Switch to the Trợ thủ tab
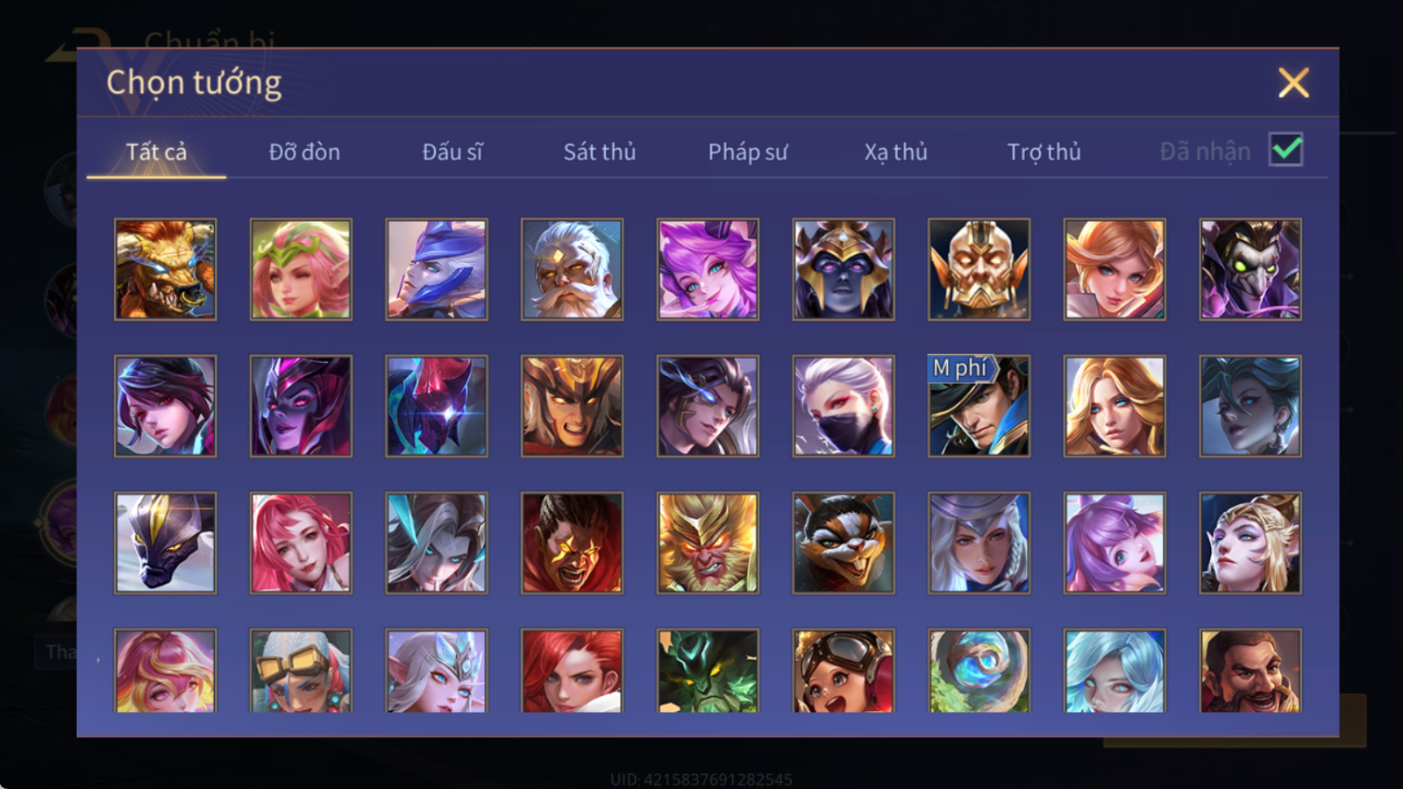Viewport: 1403px width, 789px height. [x=1044, y=152]
